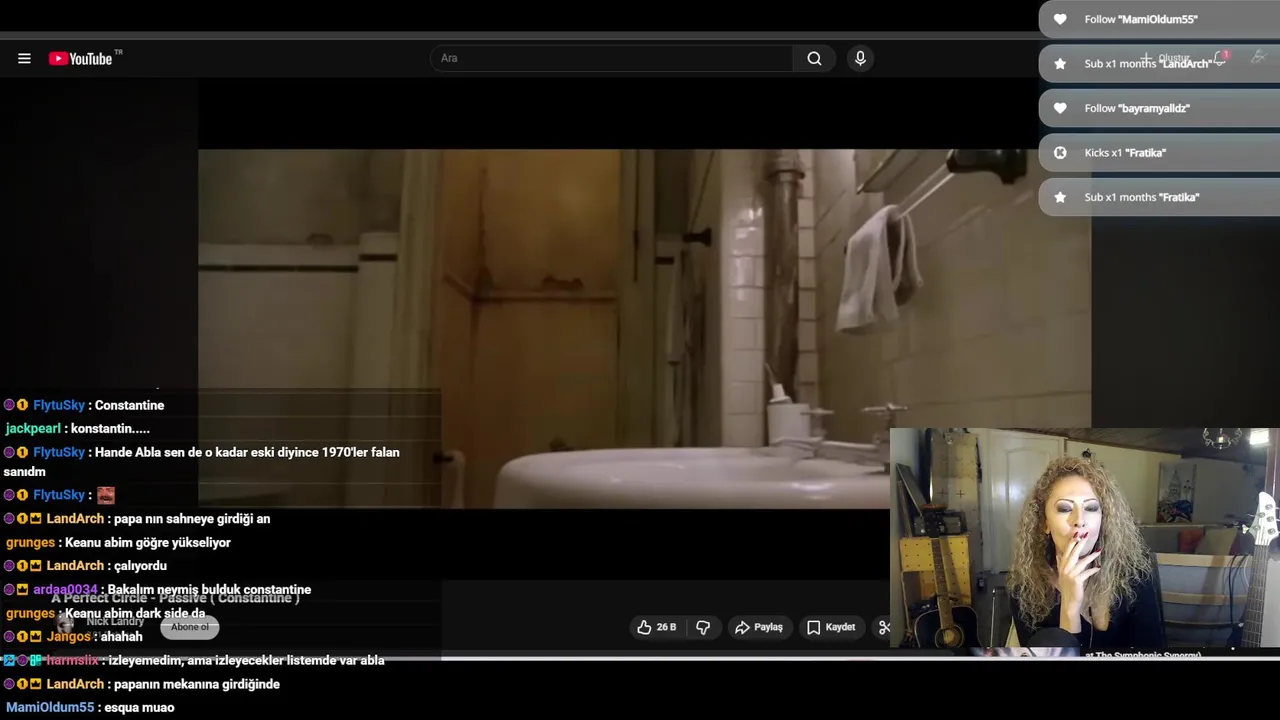Open the Nick Landry channel name

[115, 621]
